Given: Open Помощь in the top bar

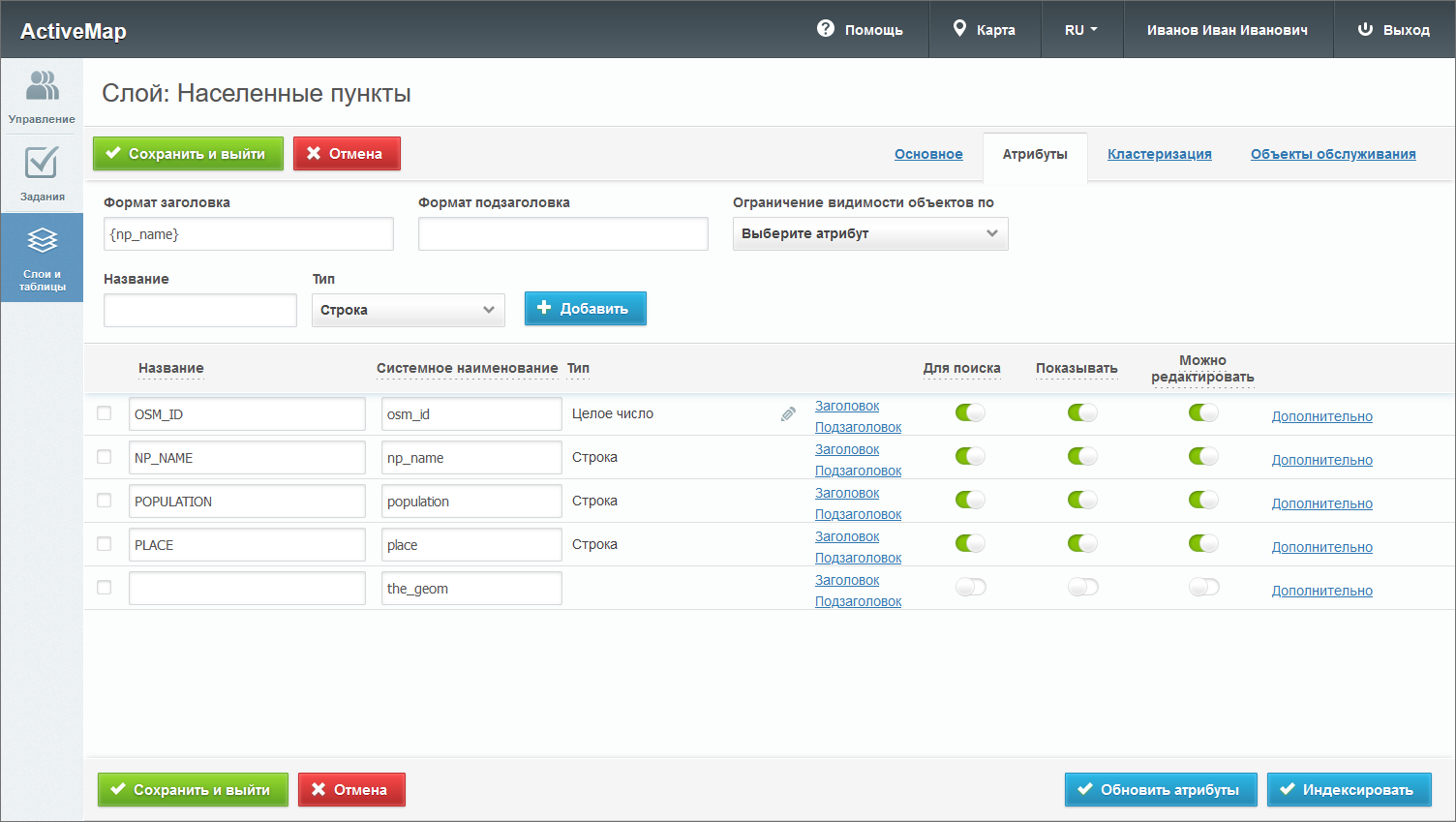Looking at the screenshot, I should (860, 30).
